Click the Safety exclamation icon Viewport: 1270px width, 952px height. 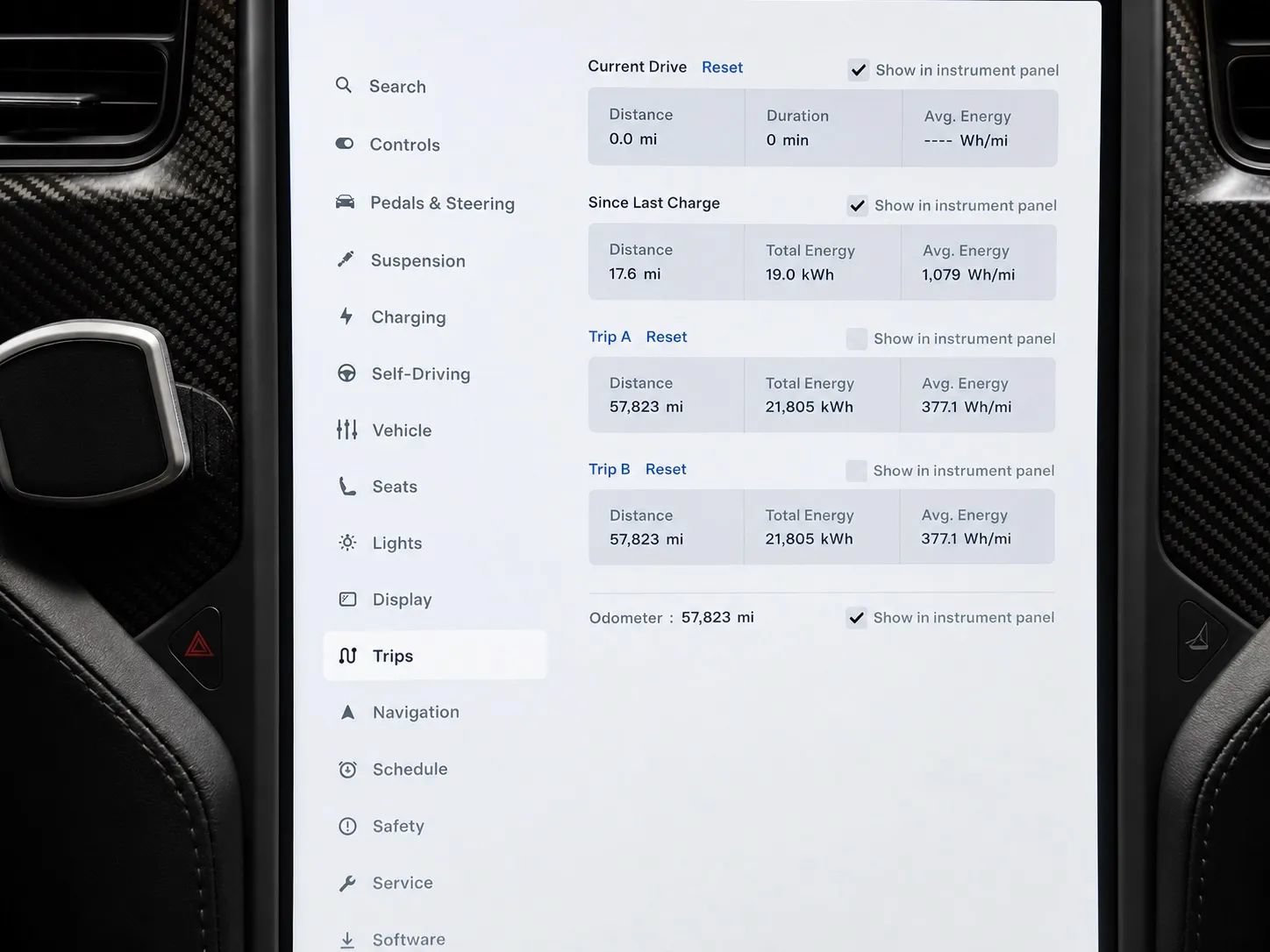pos(347,826)
